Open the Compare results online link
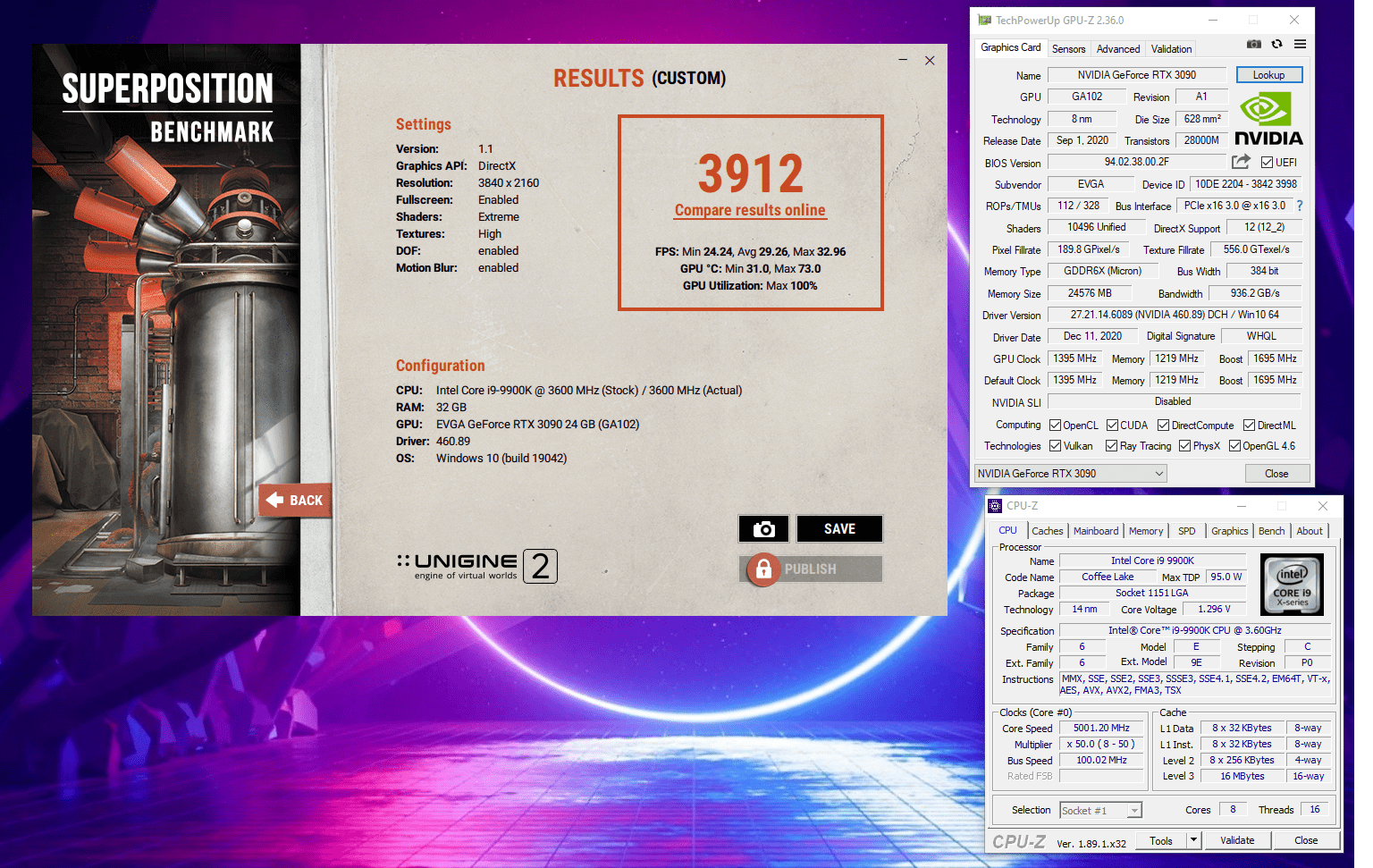Viewport: 1373px width, 868px height. [x=750, y=210]
